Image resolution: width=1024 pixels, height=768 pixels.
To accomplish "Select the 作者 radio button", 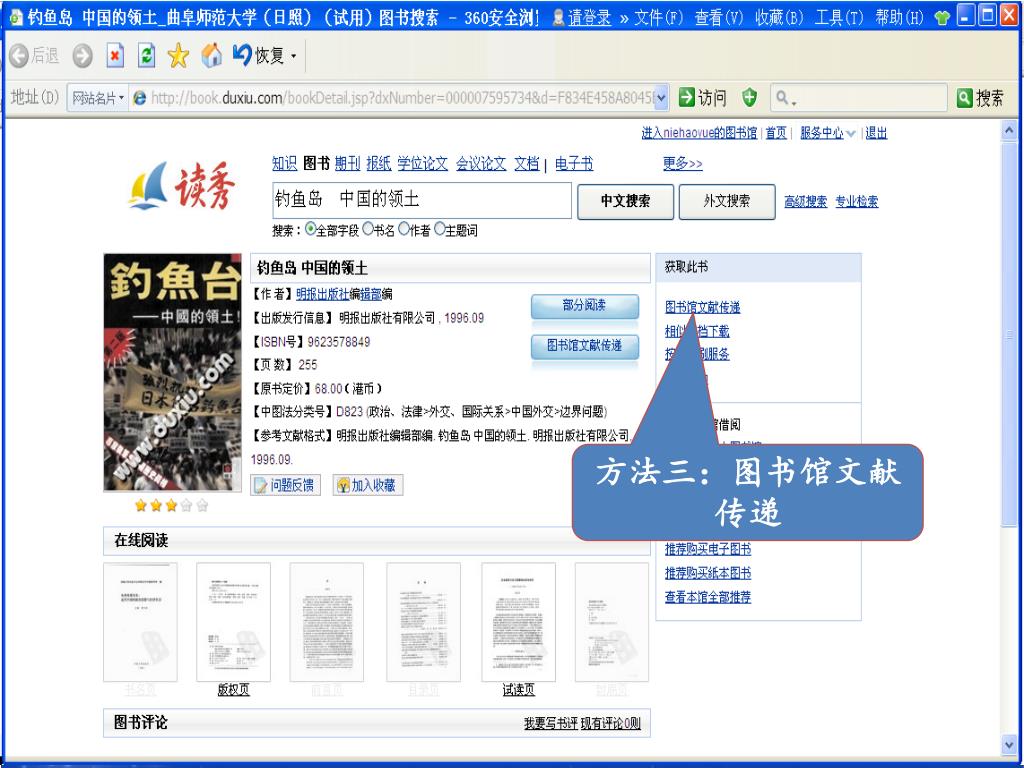I will 404,229.
